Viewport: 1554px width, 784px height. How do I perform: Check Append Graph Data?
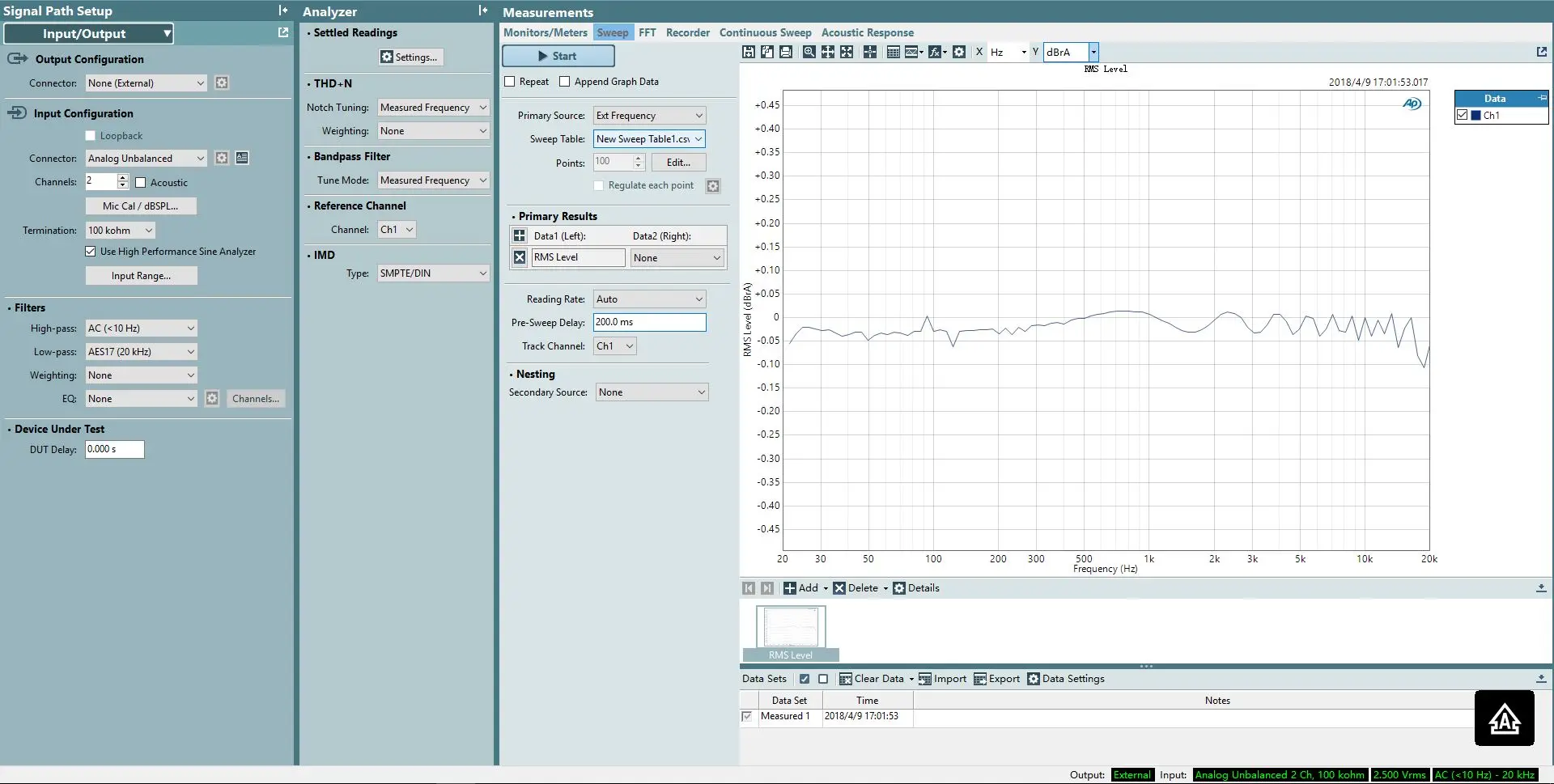pyautogui.click(x=565, y=82)
